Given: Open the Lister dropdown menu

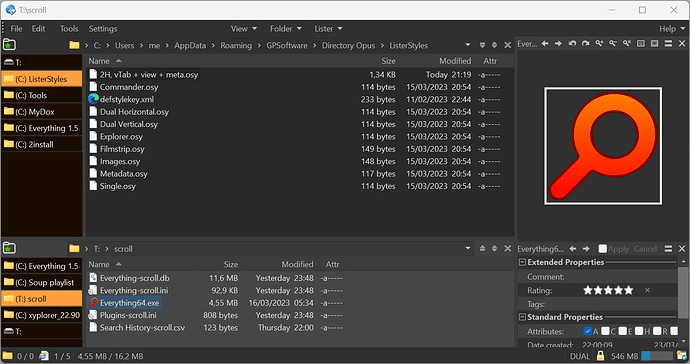Looking at the screenshot, I should point(328,29).
